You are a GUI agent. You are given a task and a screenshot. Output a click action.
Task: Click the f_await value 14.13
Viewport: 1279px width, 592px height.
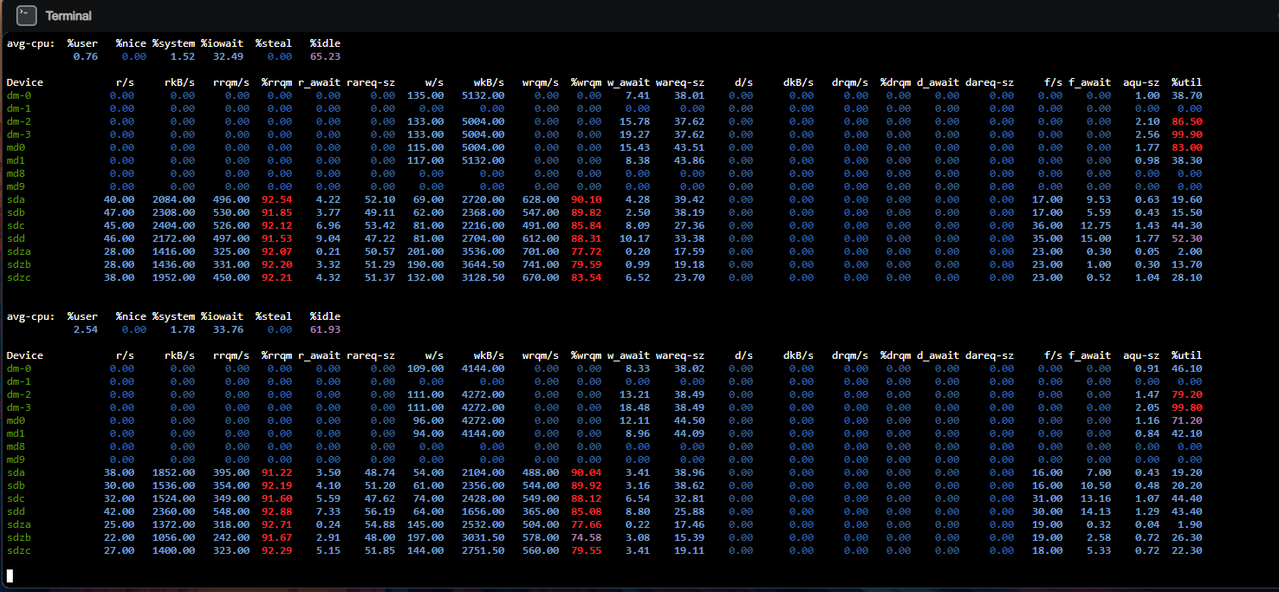click(x=1095, y=512)
